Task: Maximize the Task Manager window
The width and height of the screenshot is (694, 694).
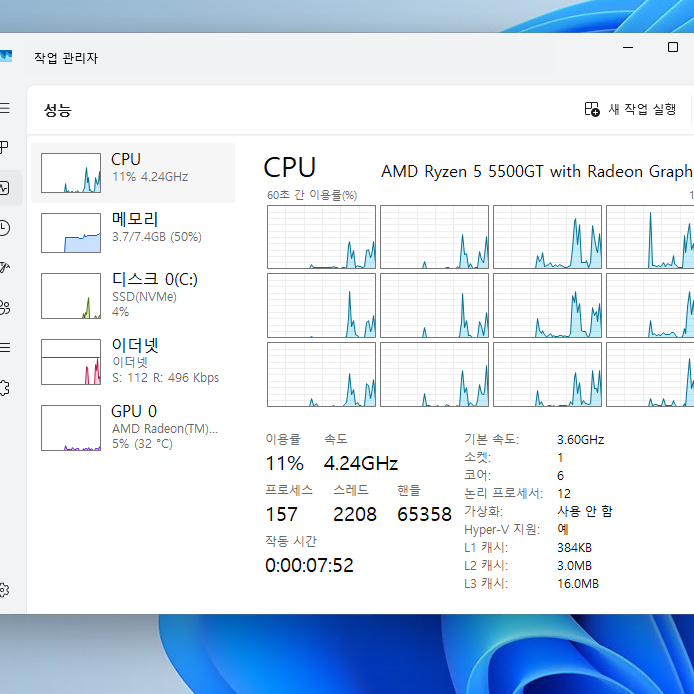Action: tap(673, 47)
